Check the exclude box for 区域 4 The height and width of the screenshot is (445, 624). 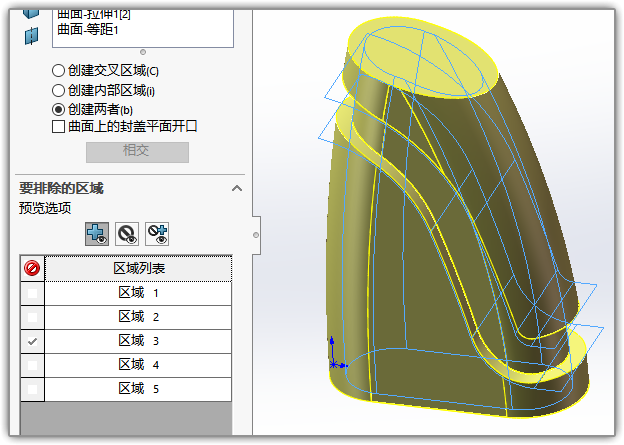coord(32,365)
